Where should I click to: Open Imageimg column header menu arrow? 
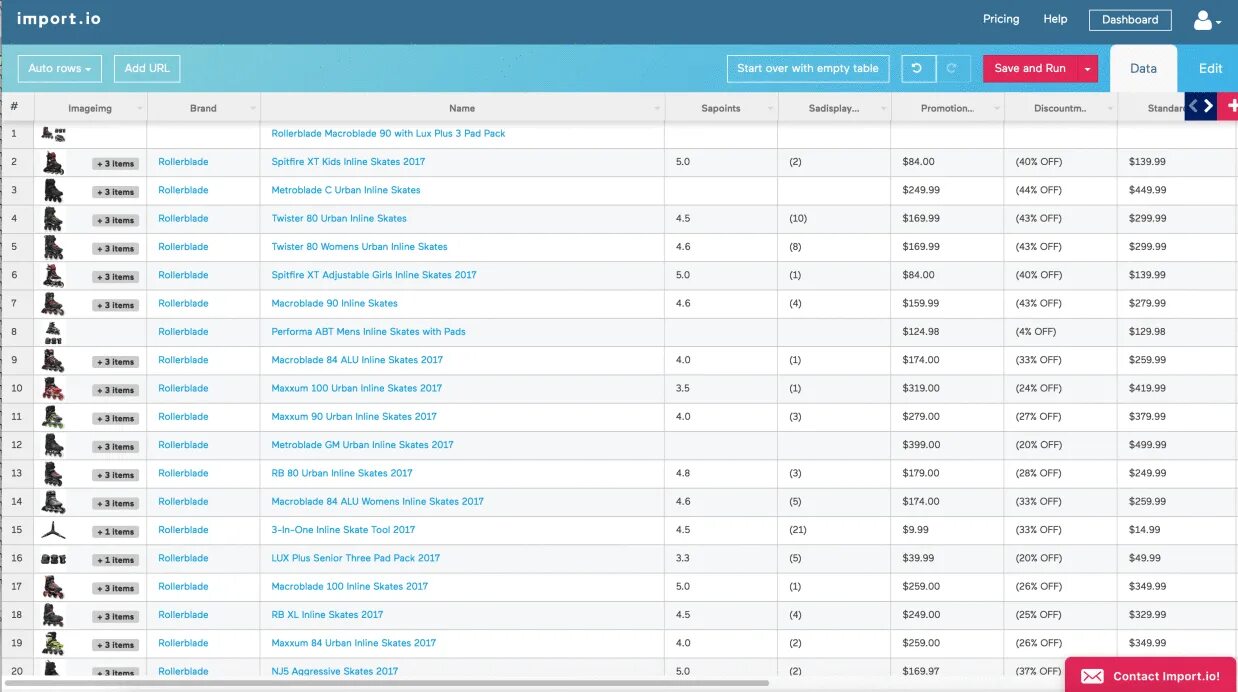coord(139,109)
